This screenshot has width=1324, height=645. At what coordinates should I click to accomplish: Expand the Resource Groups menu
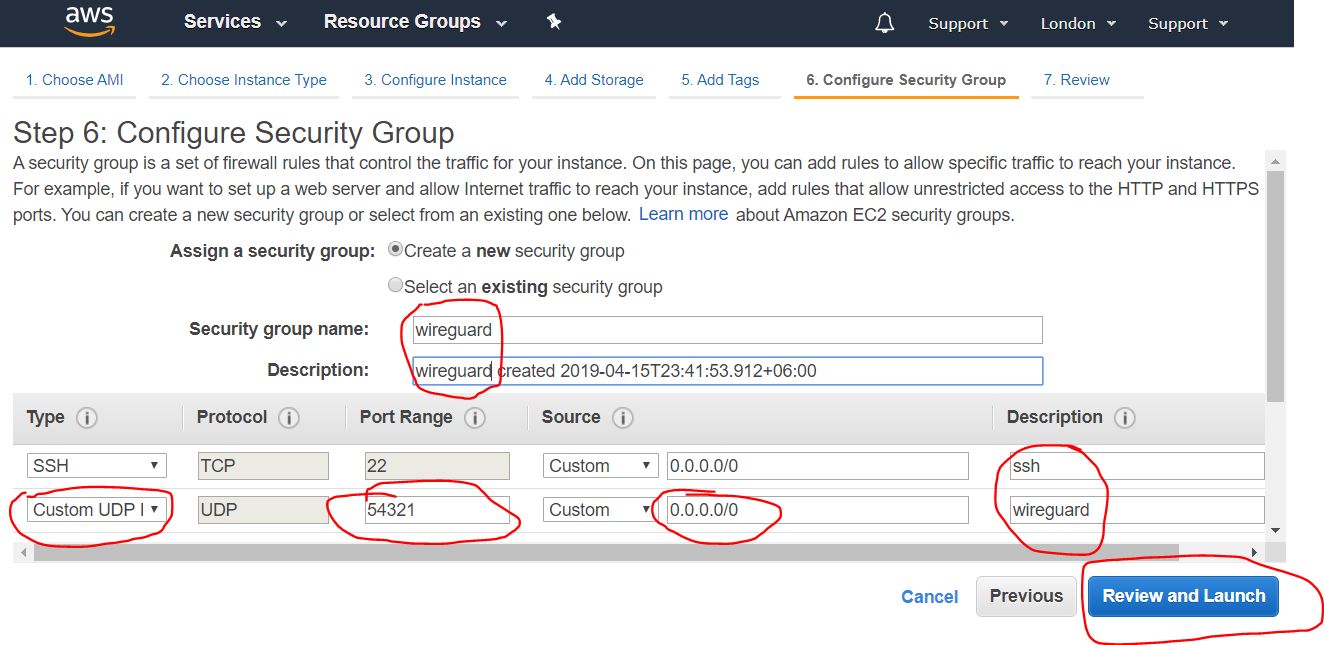tap(415, 22)
